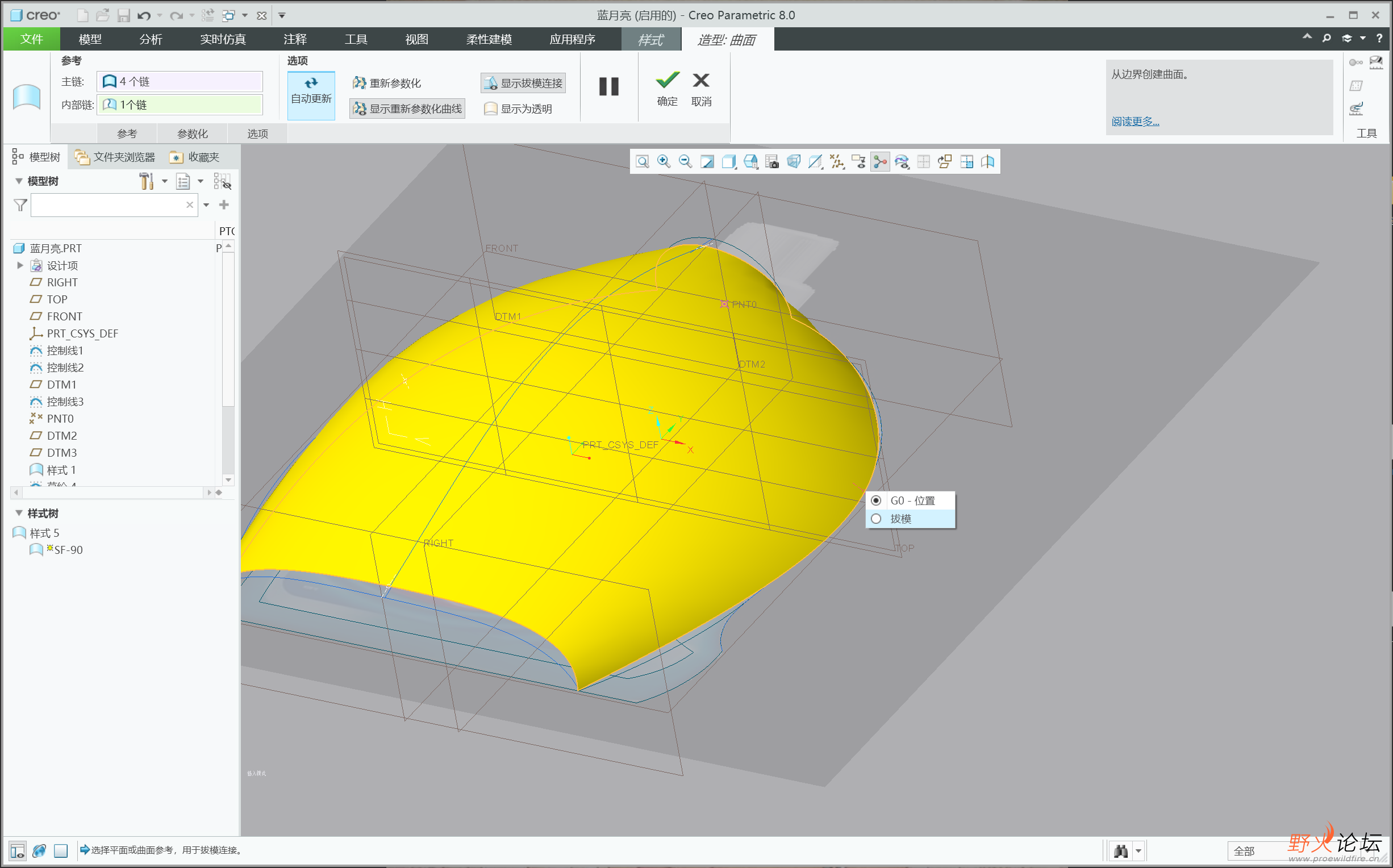Image resolution: width=1393 pixels, height=868 pixels.
Task: Toggle 显示拔模连接 option
Action: (x=523, y=84)
